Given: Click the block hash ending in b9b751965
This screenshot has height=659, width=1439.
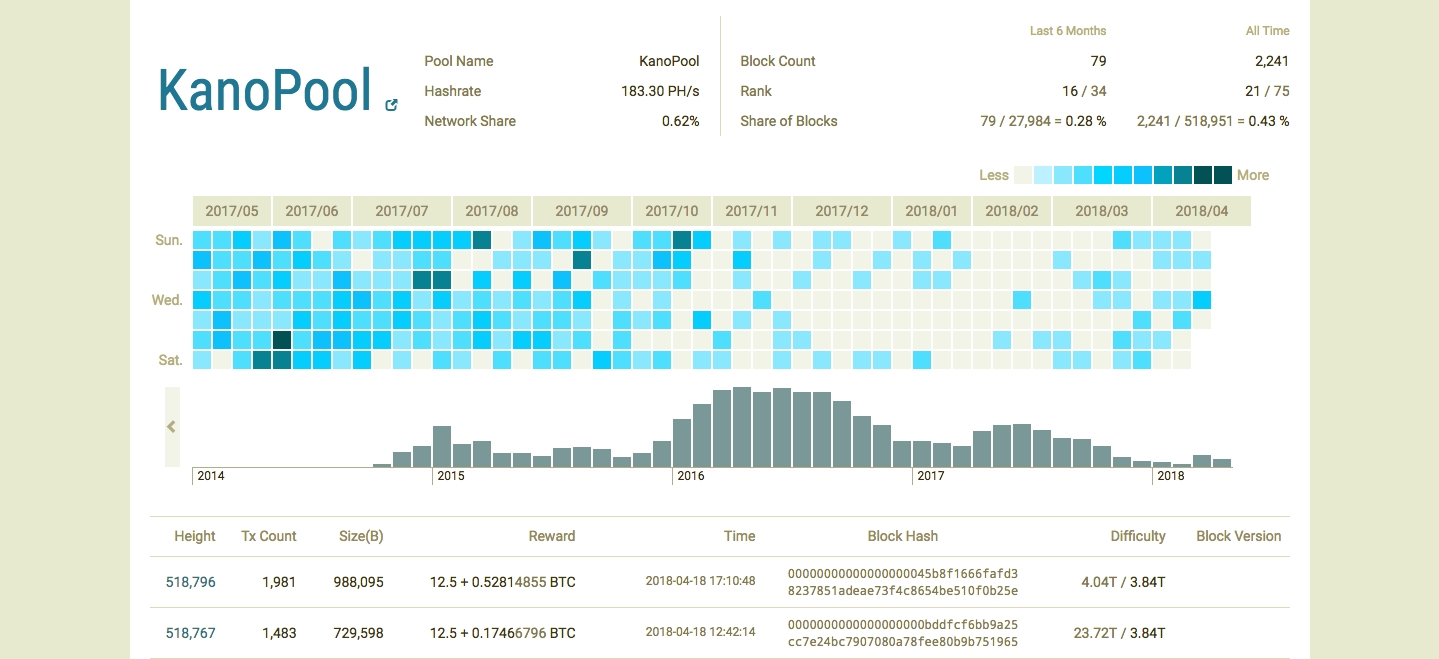Looking at the screenshot, I should [903, 633].
